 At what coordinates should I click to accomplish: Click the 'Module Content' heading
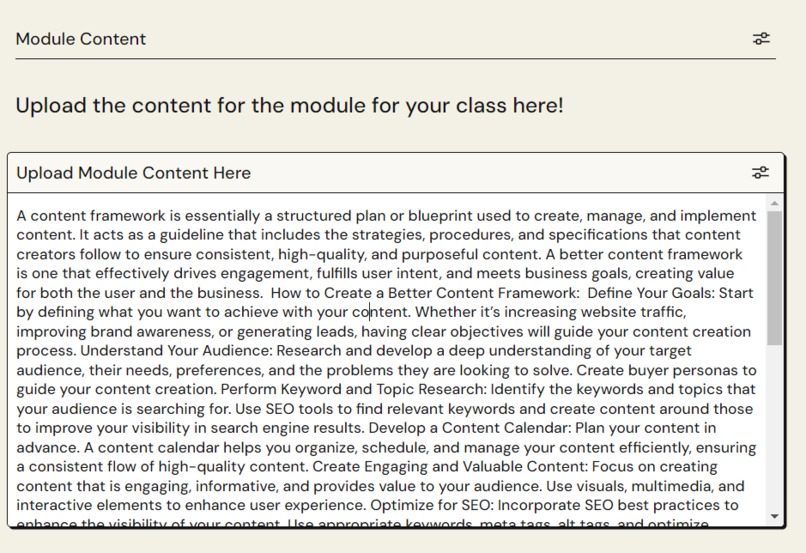pos(81,39)
